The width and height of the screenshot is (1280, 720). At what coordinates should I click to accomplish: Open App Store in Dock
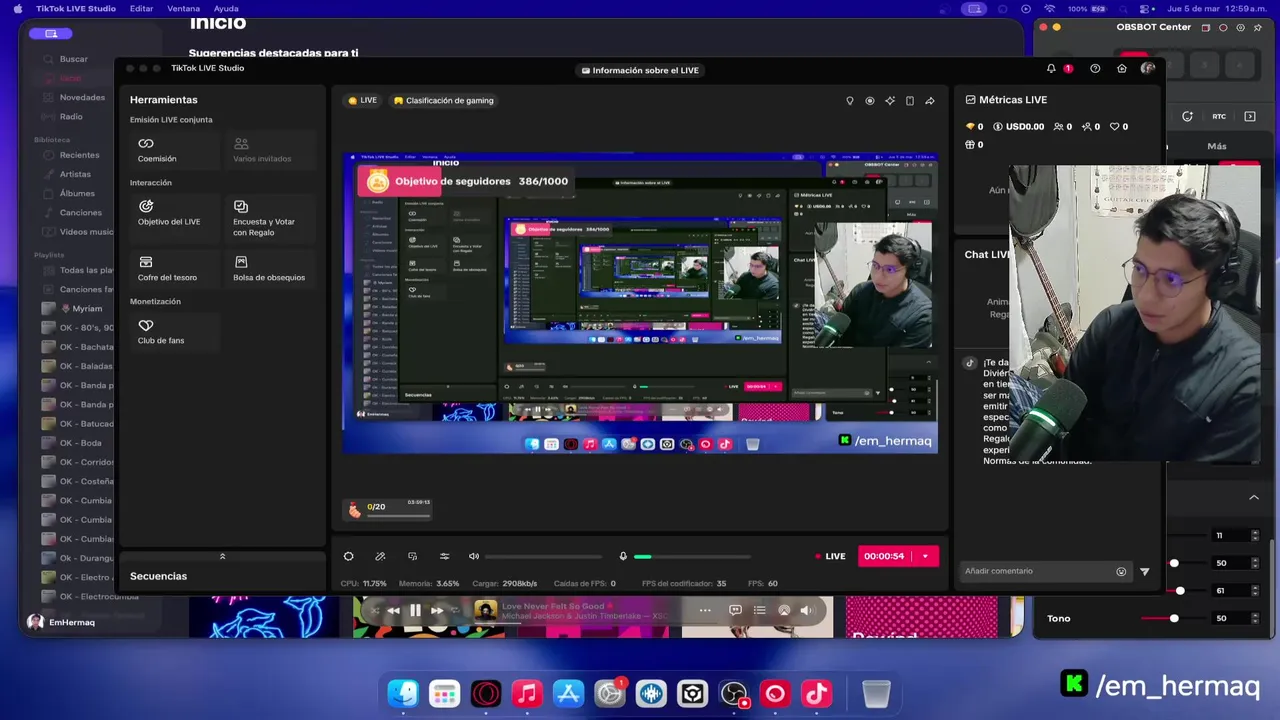click(568, 694)
